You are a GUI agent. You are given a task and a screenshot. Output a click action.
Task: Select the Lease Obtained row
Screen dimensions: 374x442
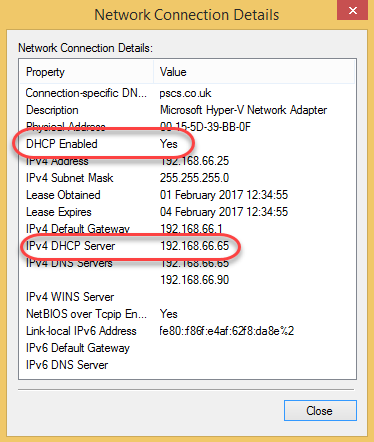coord(187,195)
